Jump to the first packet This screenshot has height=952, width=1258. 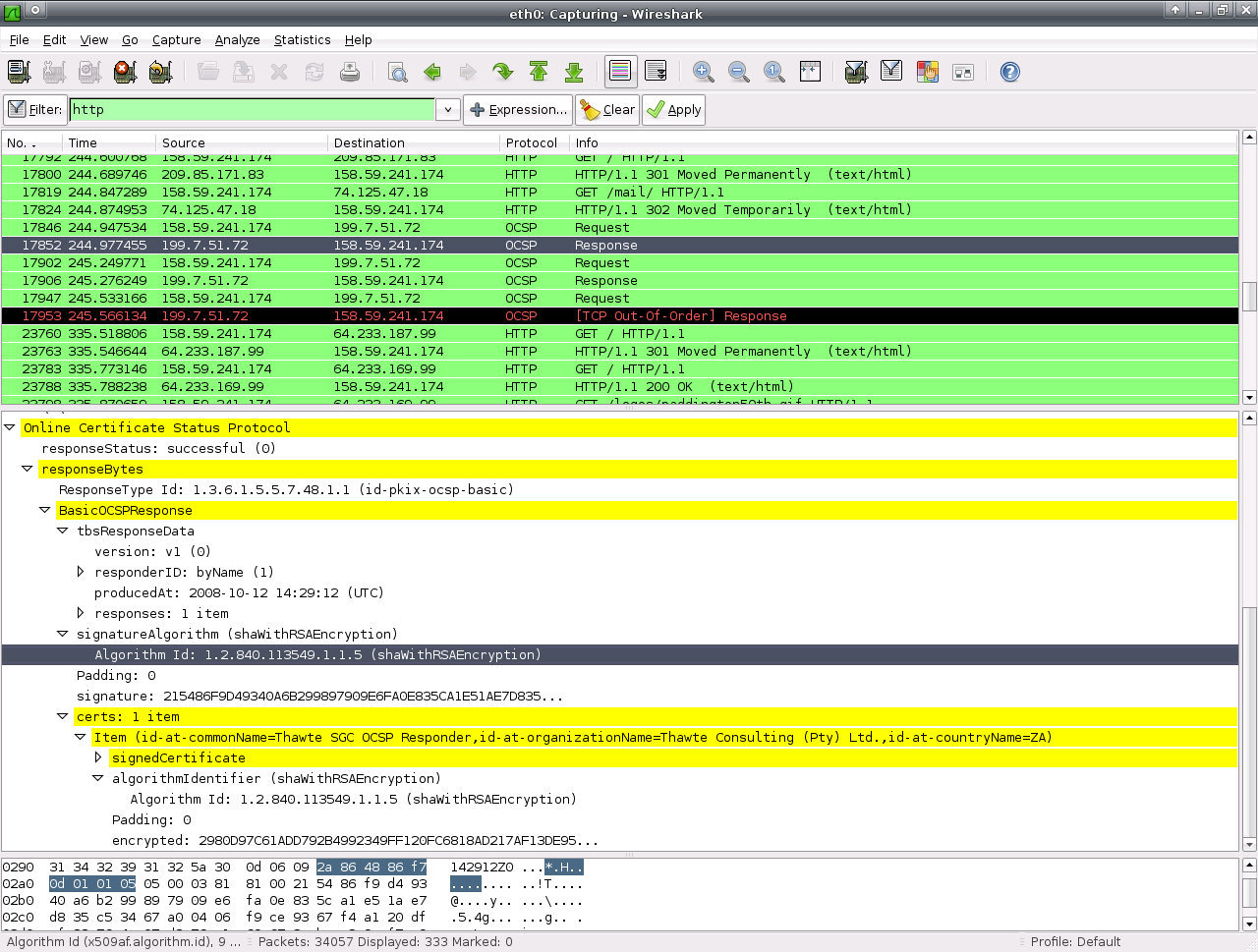click(539, 72)
